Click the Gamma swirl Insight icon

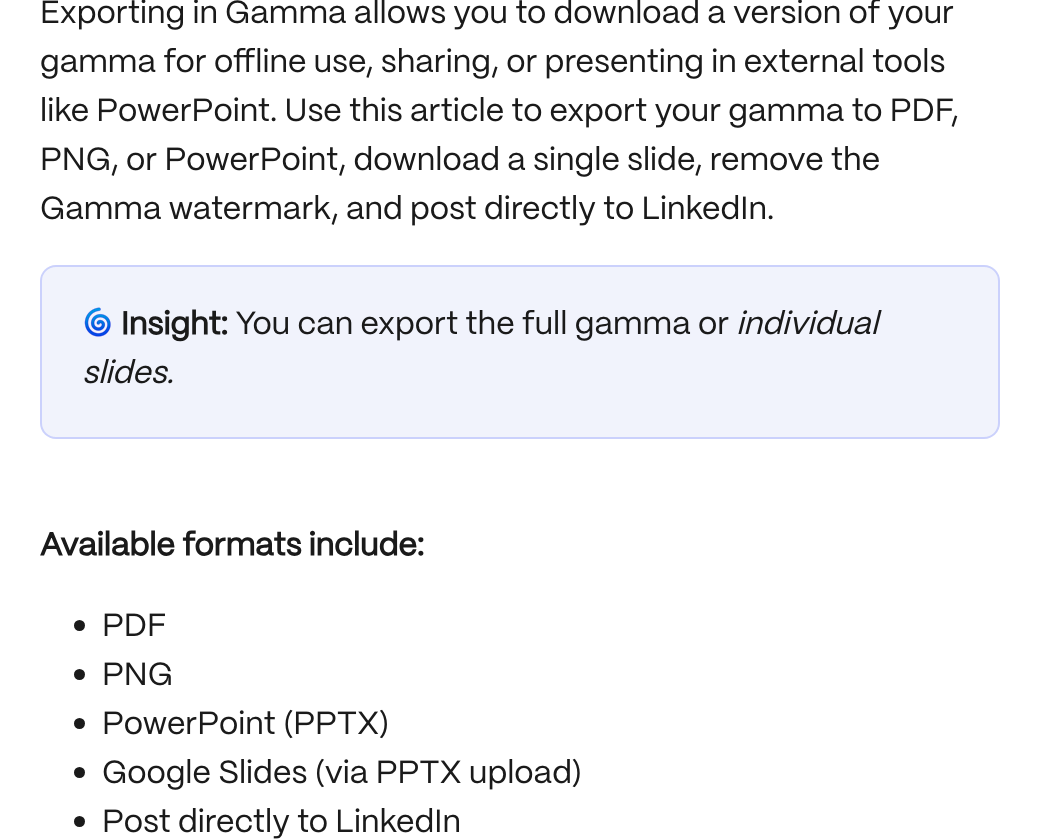pyautogui.click(x=98, y=322)
